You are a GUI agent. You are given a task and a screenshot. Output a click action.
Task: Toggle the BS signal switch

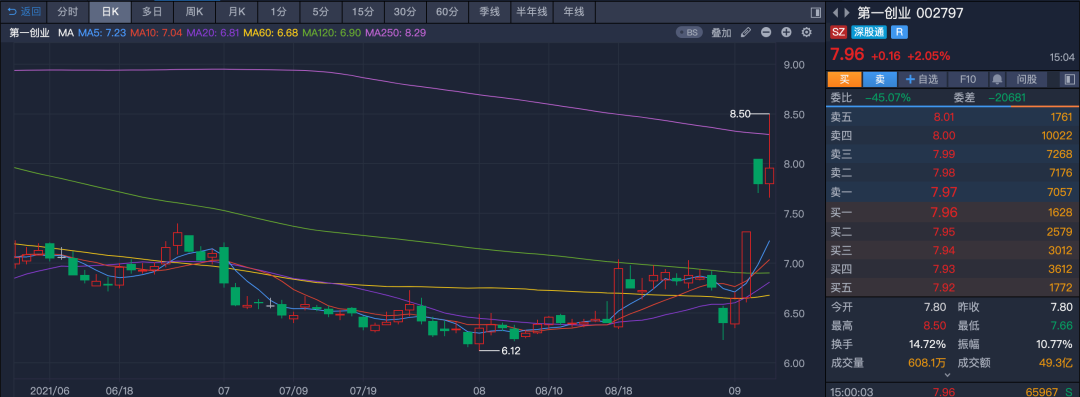[690, 32]
